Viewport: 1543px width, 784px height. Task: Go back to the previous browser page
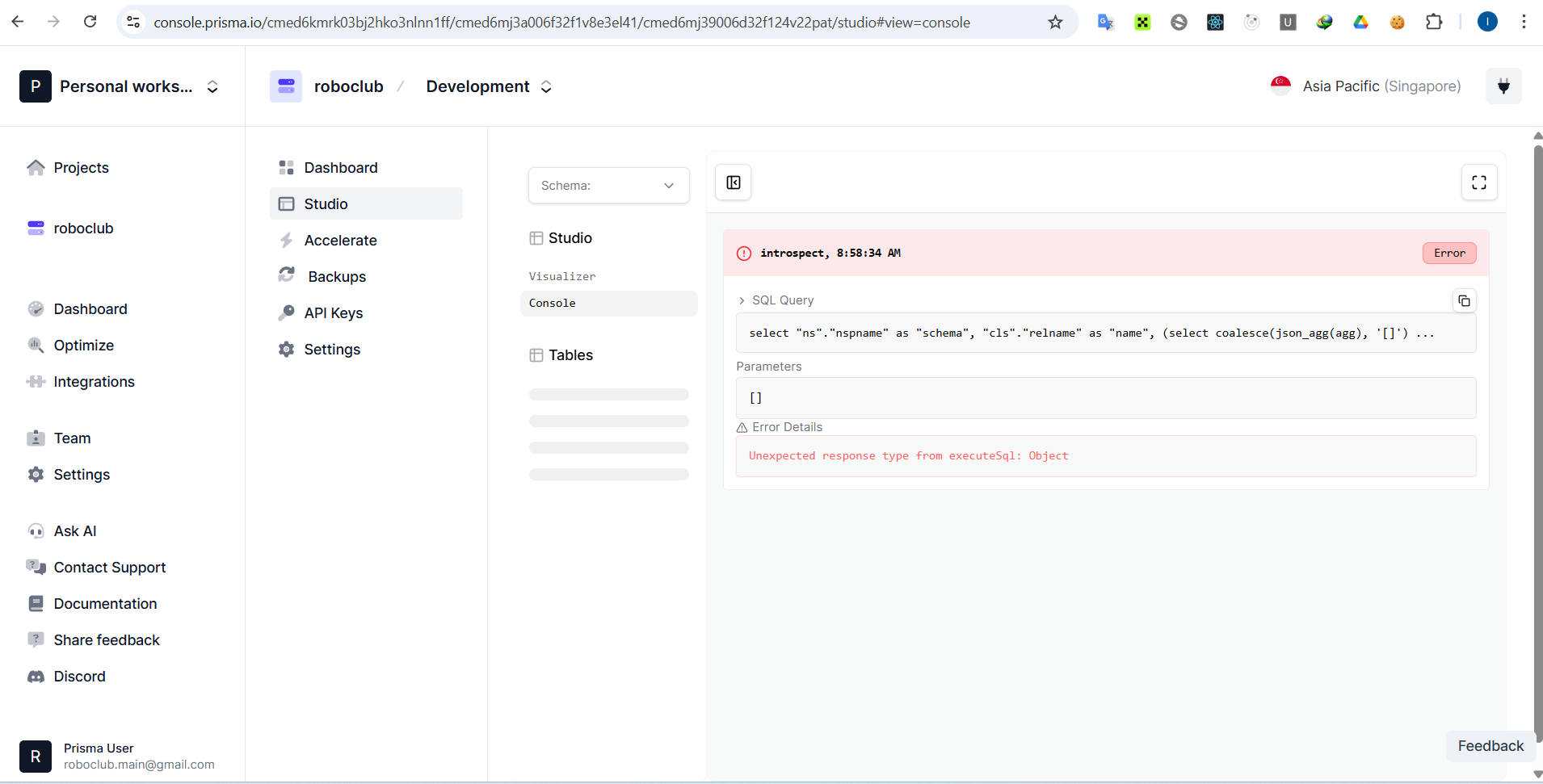pyautogui.click(x=18, y=22)
